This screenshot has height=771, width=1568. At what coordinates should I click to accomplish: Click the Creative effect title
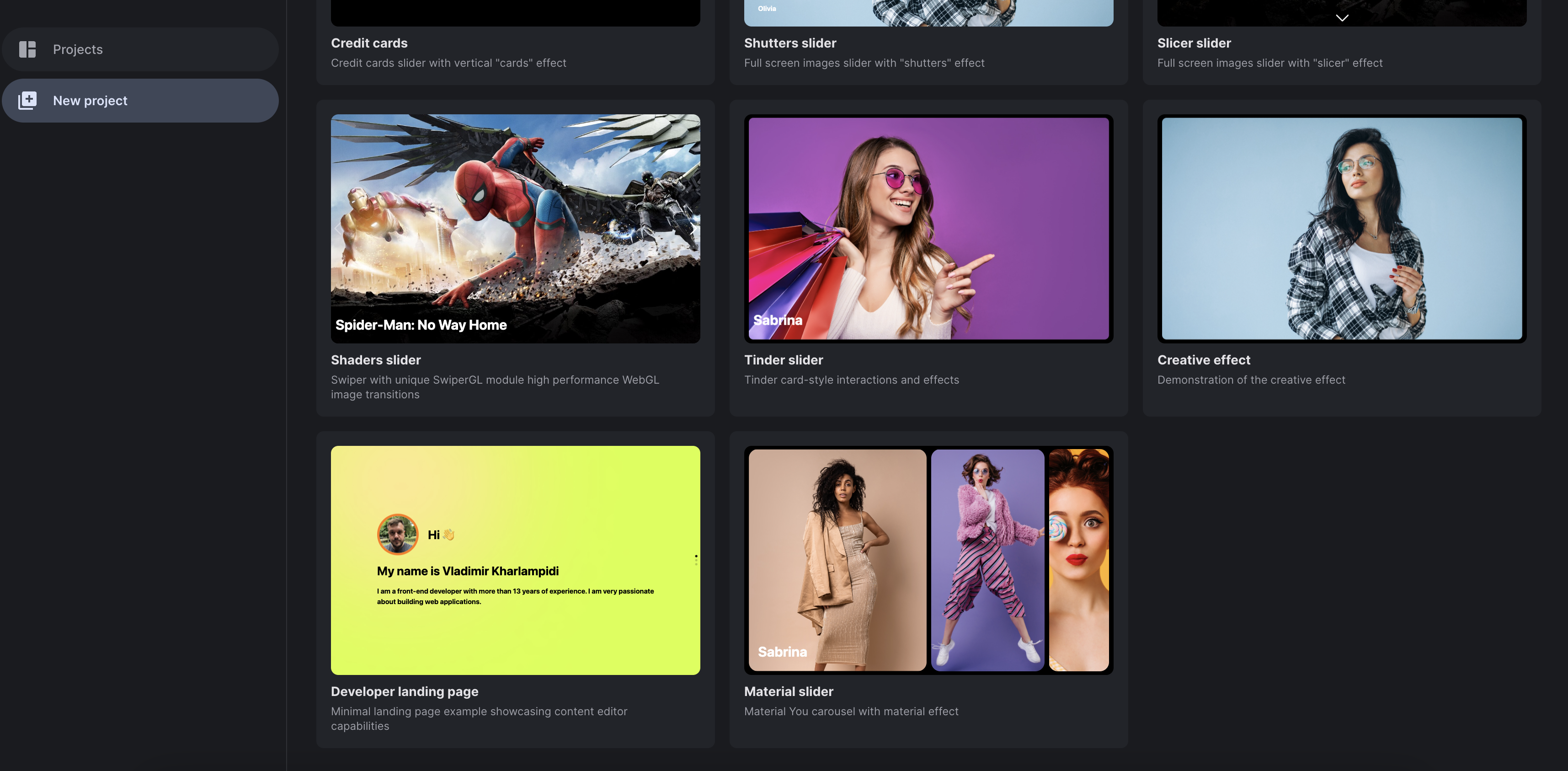click(x=1203, y=360)
